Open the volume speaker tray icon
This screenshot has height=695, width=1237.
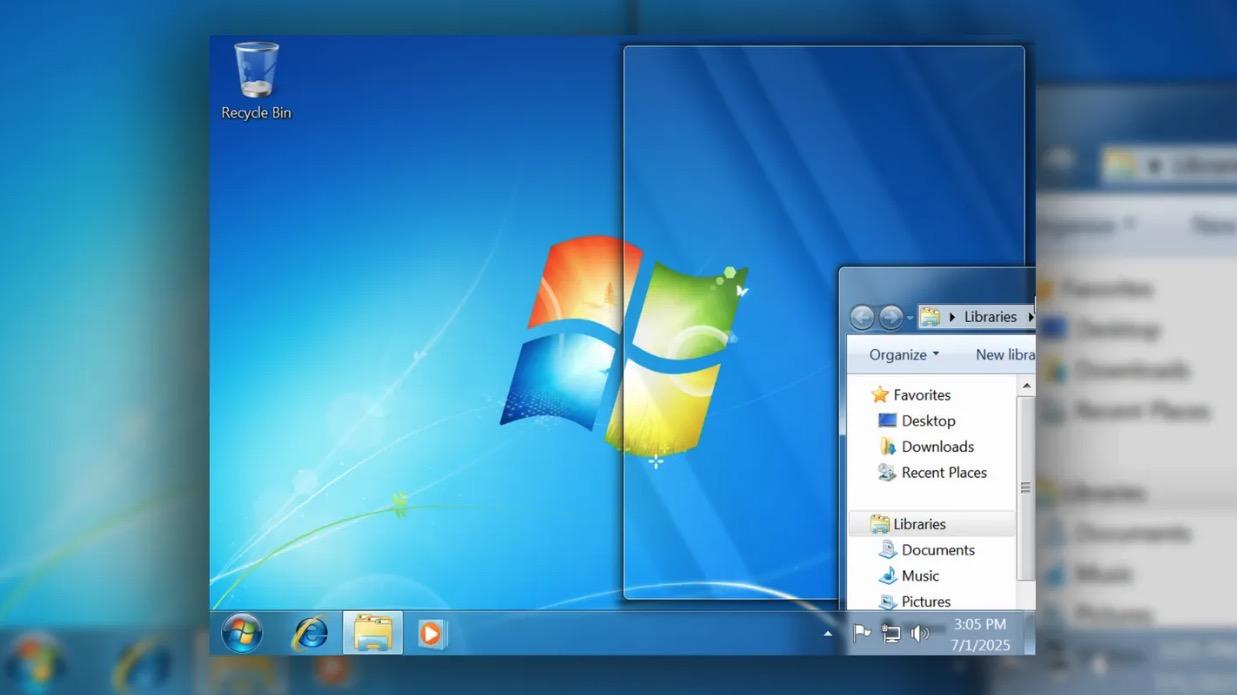920,633
